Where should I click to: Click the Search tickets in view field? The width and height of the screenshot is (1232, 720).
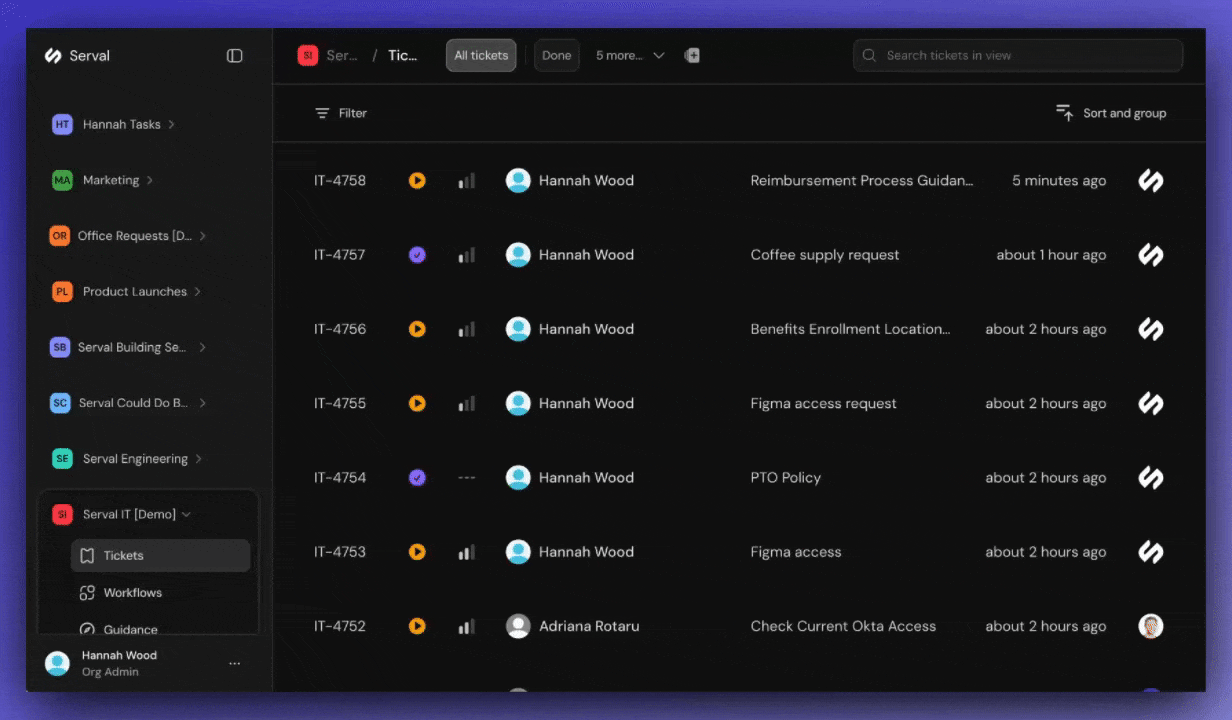(1017, 55)
